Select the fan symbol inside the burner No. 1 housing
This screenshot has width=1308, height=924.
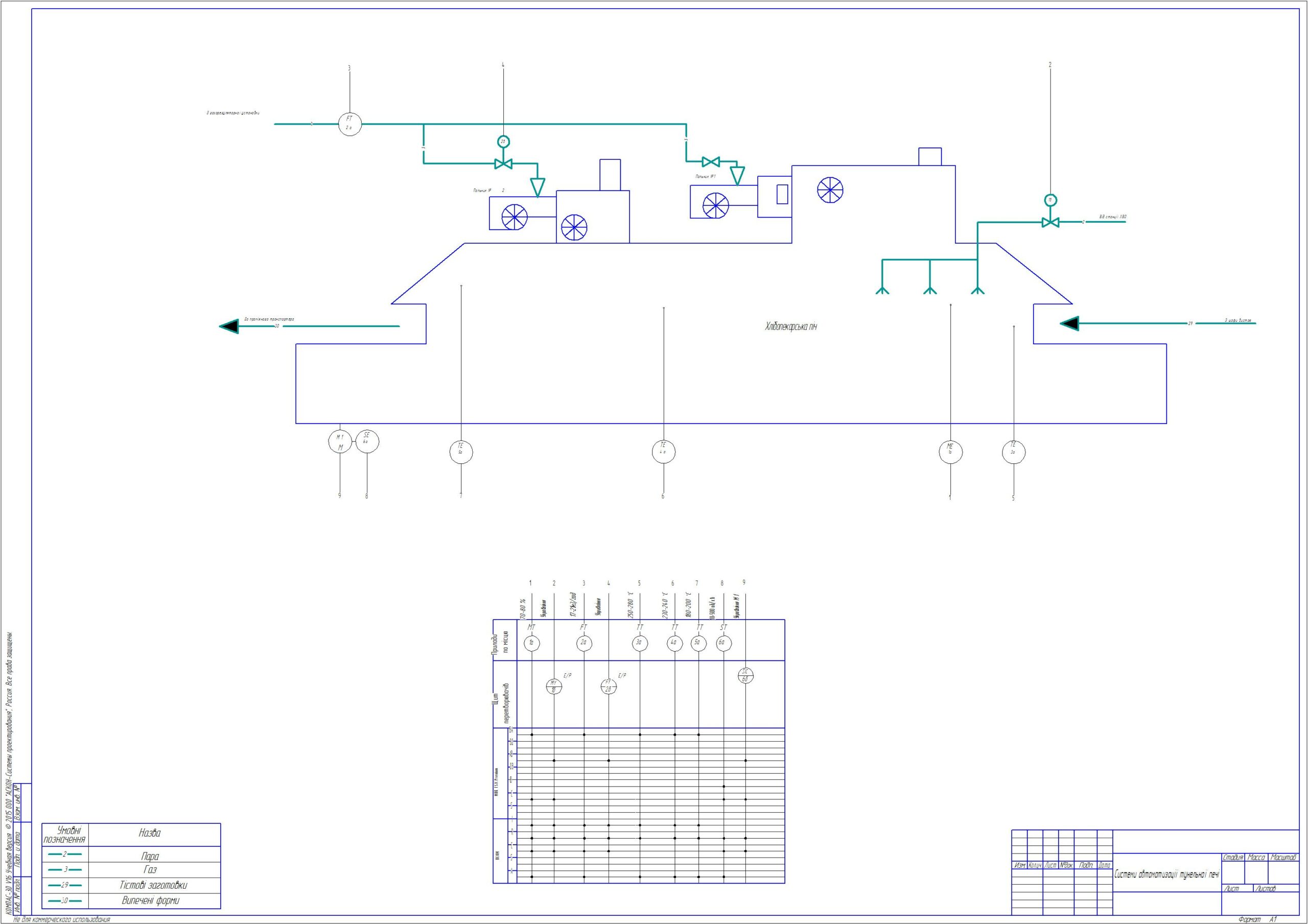point(715,206)
